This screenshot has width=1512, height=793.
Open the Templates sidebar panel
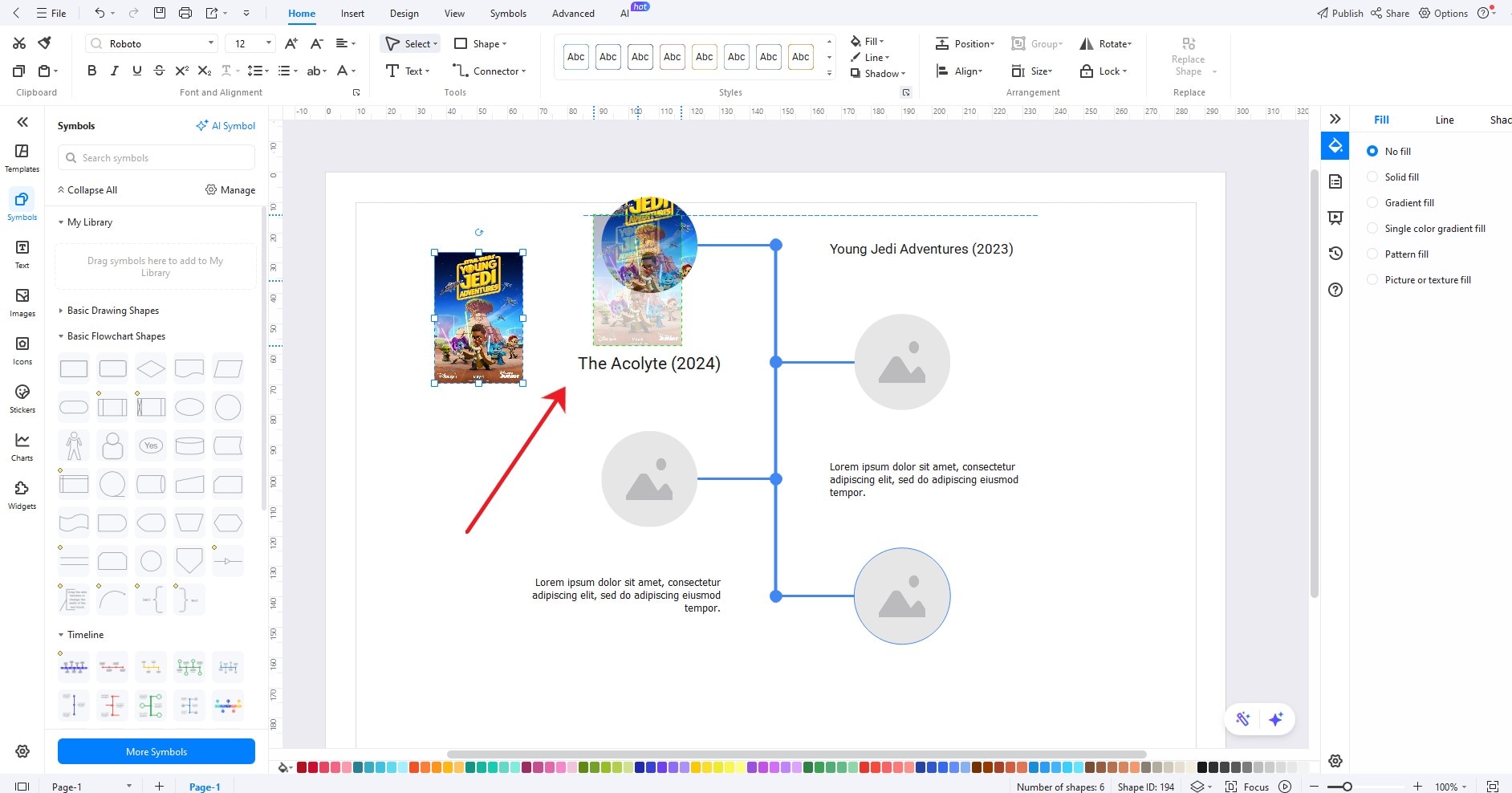coord(22,158)
